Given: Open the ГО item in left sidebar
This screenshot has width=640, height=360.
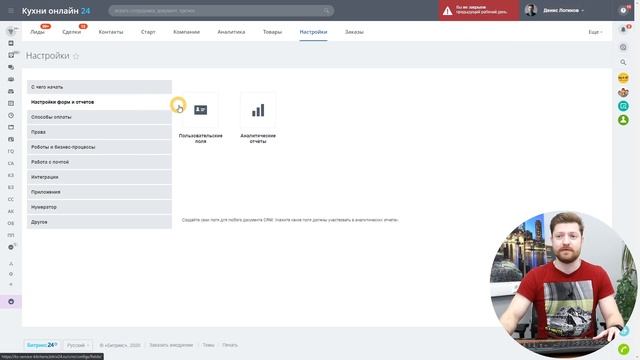Looking at the screenshot, I should coord(11,151).
